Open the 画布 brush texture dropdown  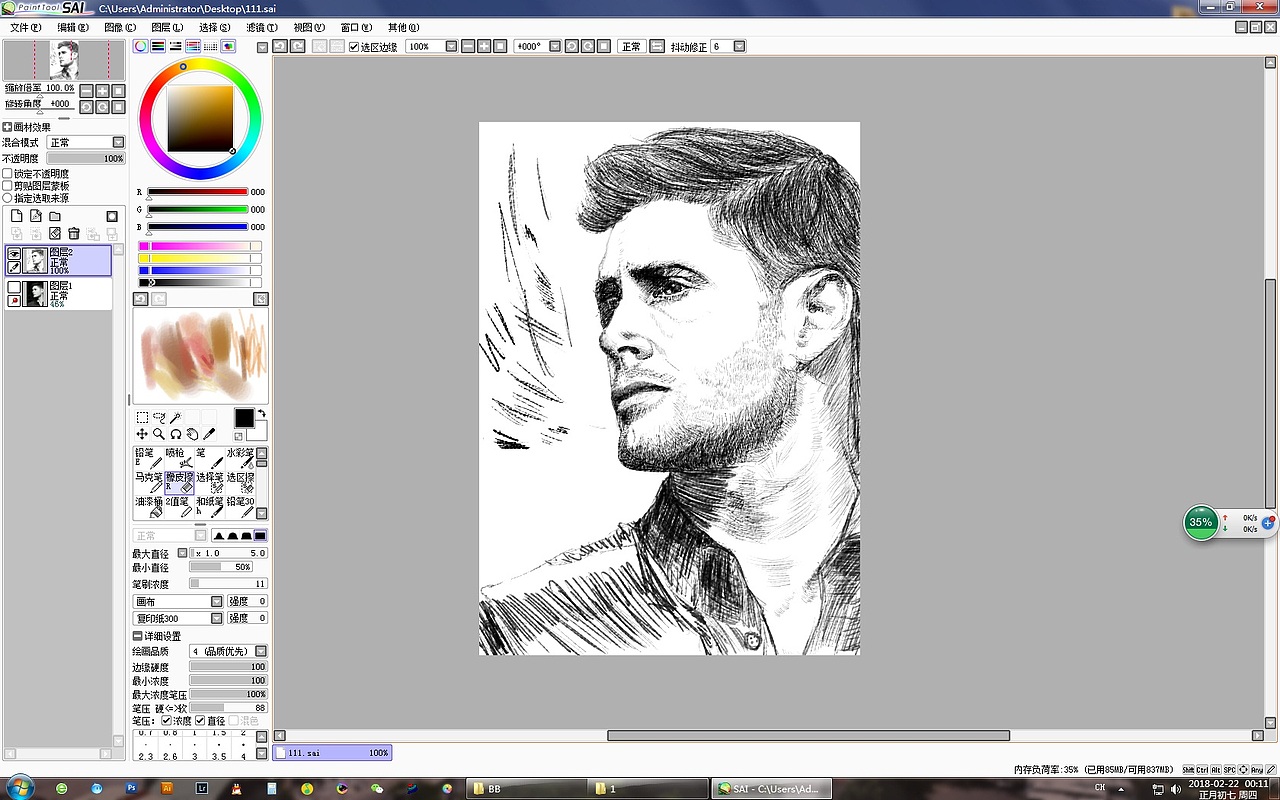(x=216, y=601)
